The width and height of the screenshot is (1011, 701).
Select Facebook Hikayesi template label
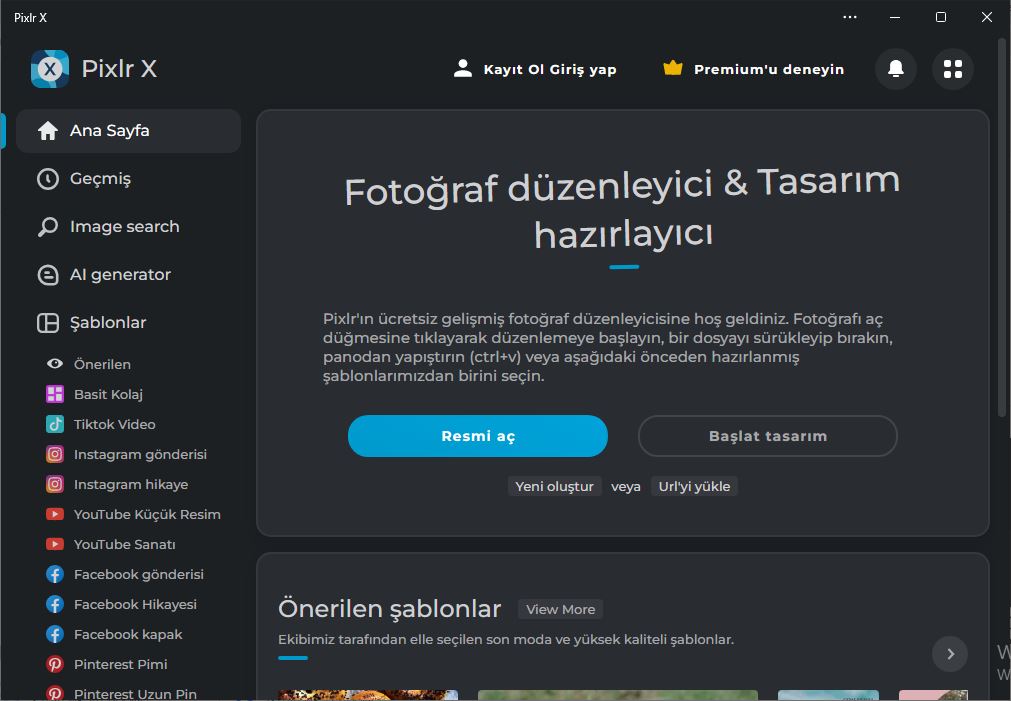click(x=135, y=604)
